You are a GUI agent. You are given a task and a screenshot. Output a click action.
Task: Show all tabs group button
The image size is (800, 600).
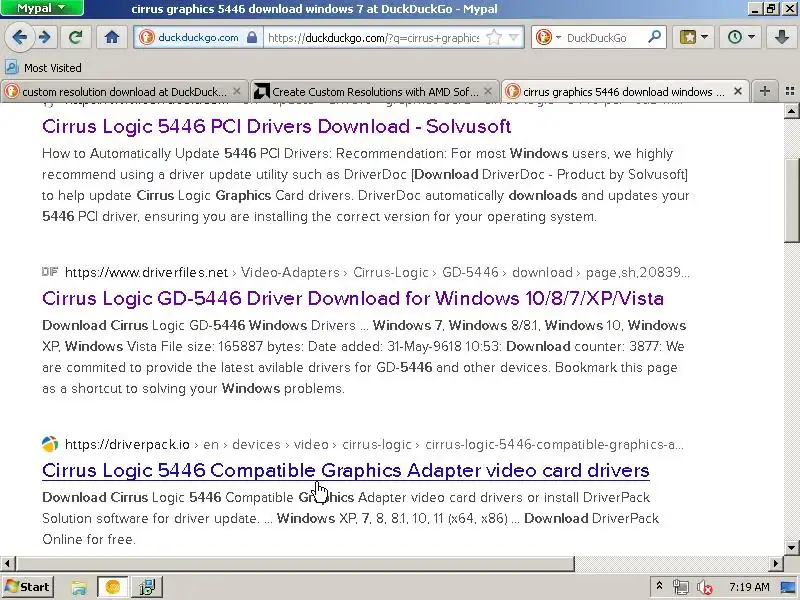790,91
